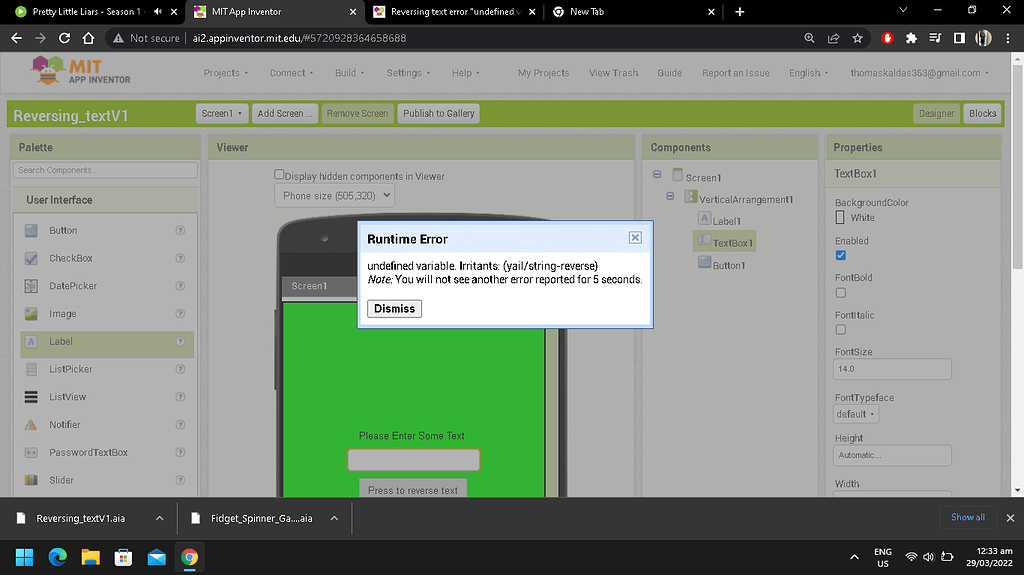
Task: Uncheck the Enabled property checkbox
Action: tap(840, 255)
